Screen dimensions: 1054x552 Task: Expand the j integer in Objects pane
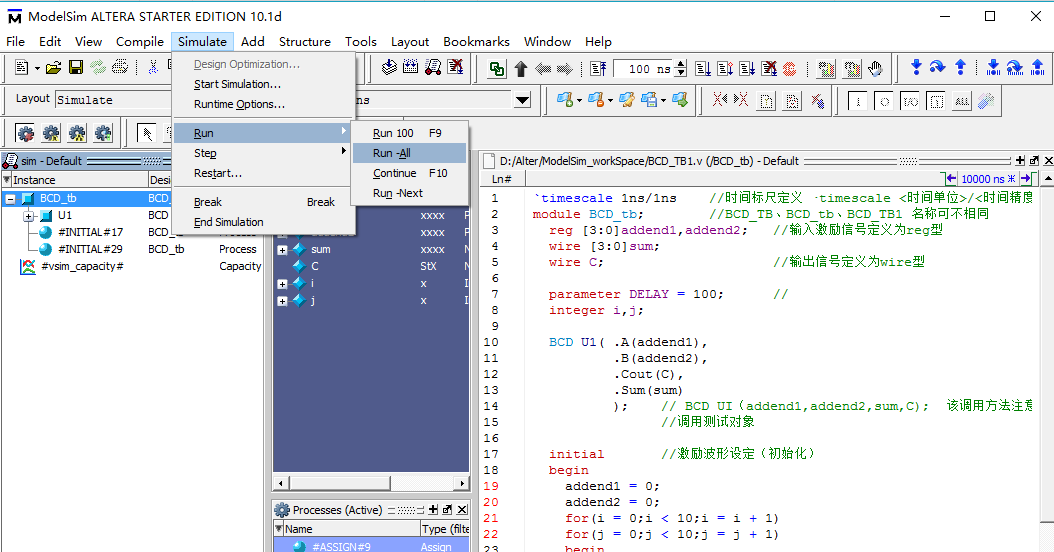282,301
